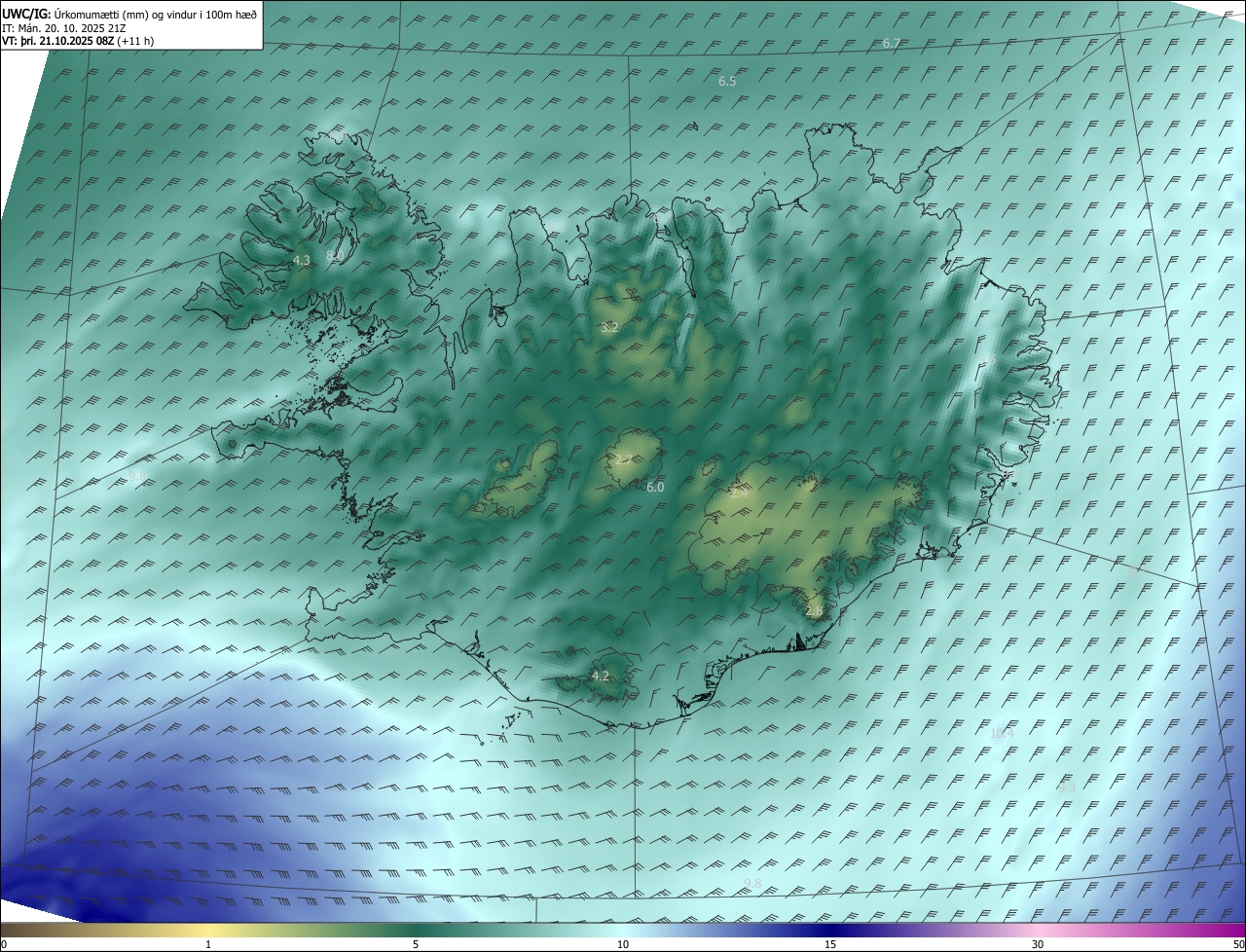Click the 2.8 value near the southeast coast

(x=815, y=611)
